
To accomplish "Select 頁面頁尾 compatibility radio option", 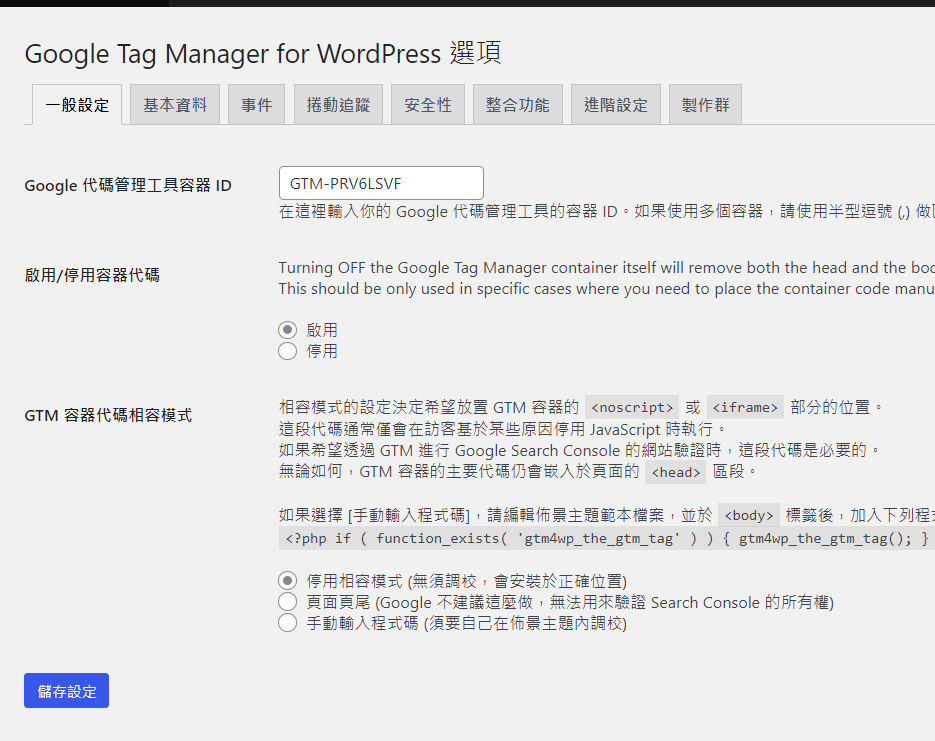I will point(287,602).
